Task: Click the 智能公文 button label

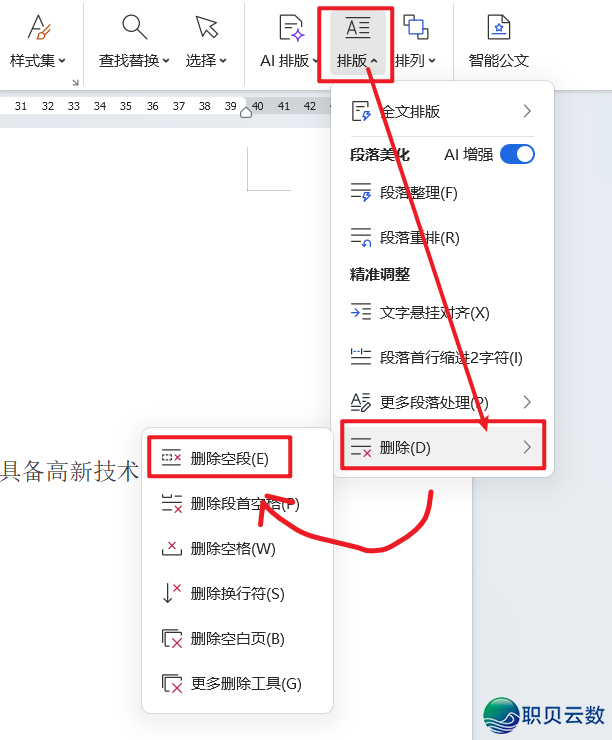Action: pos(499,61)
